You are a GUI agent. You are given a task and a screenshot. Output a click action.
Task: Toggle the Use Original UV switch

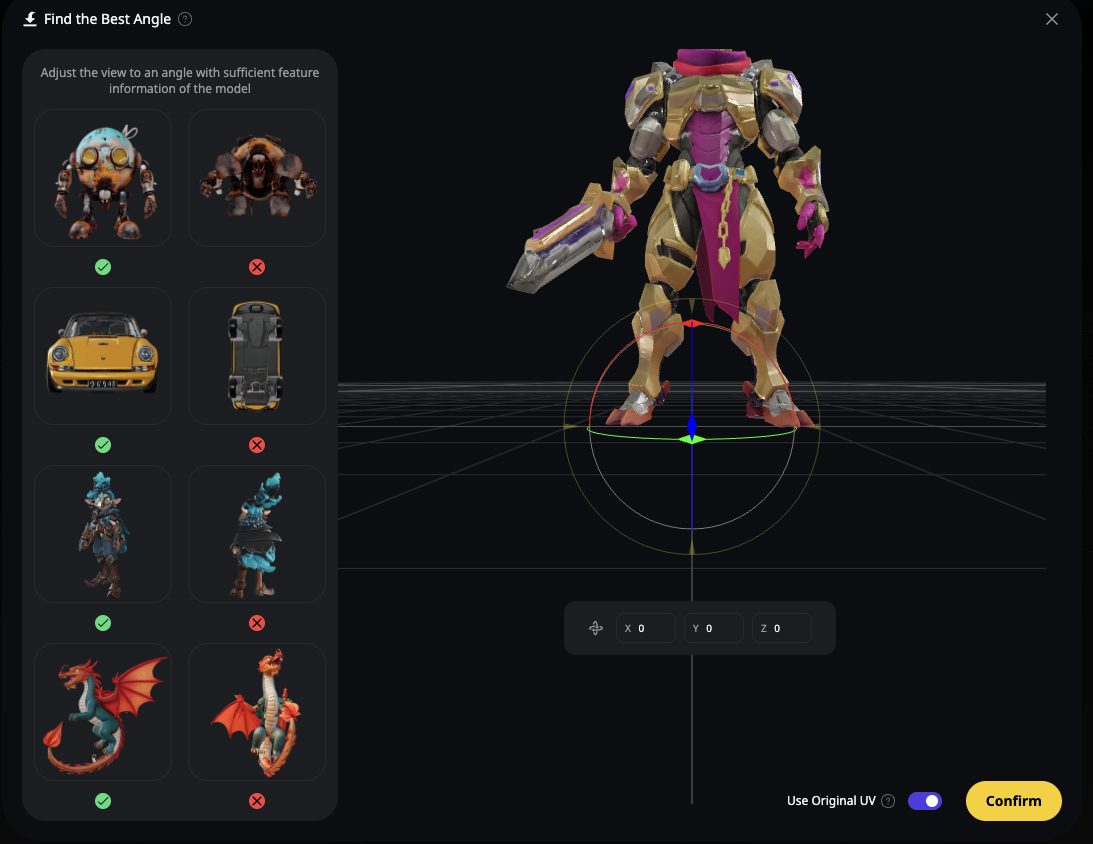click(924, 801)
